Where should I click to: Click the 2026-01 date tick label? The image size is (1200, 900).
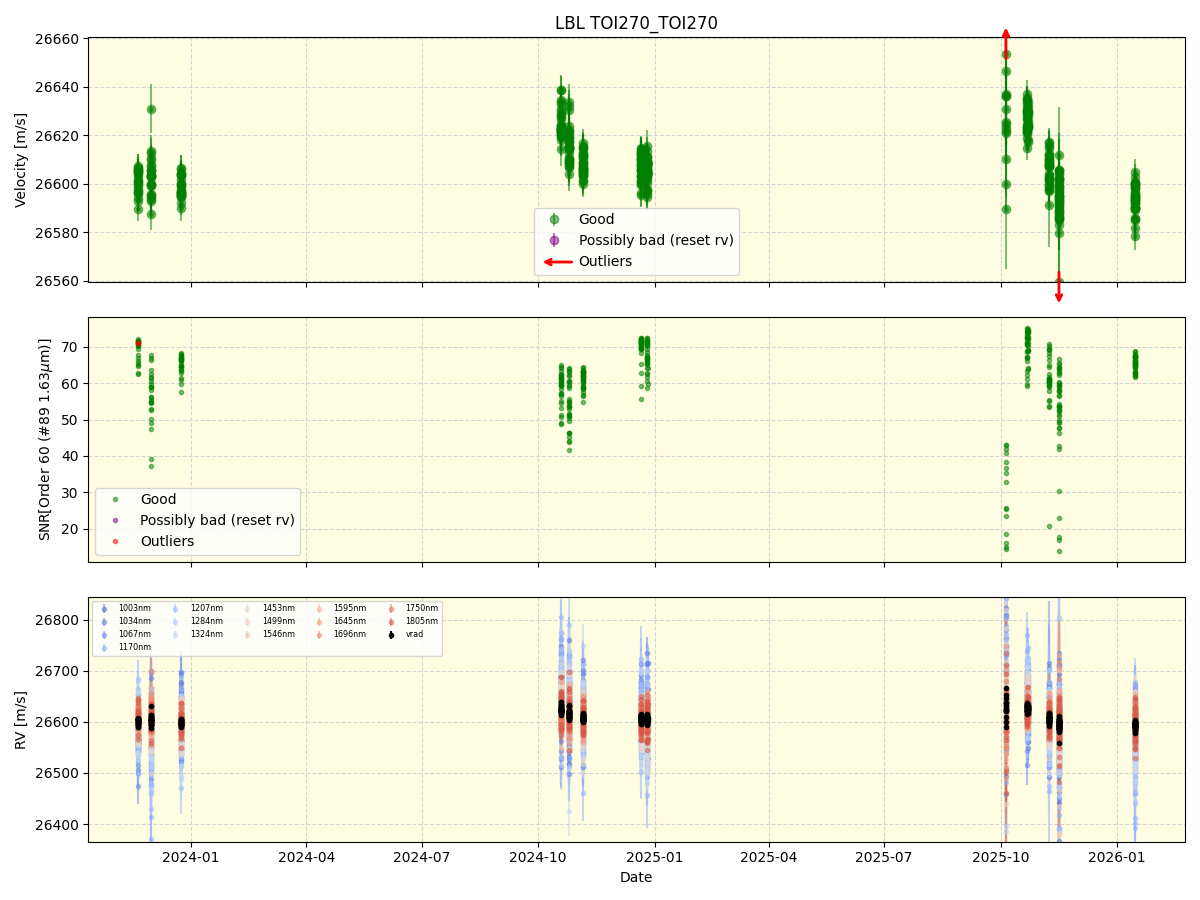coord(1118,857)
